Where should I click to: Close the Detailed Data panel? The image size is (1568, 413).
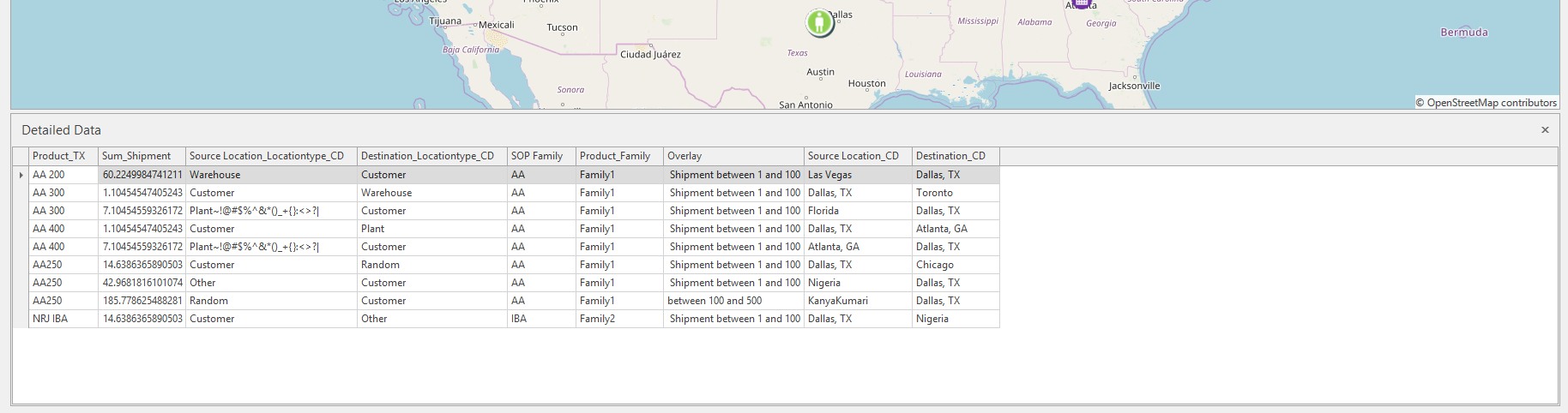[1545, 130]
